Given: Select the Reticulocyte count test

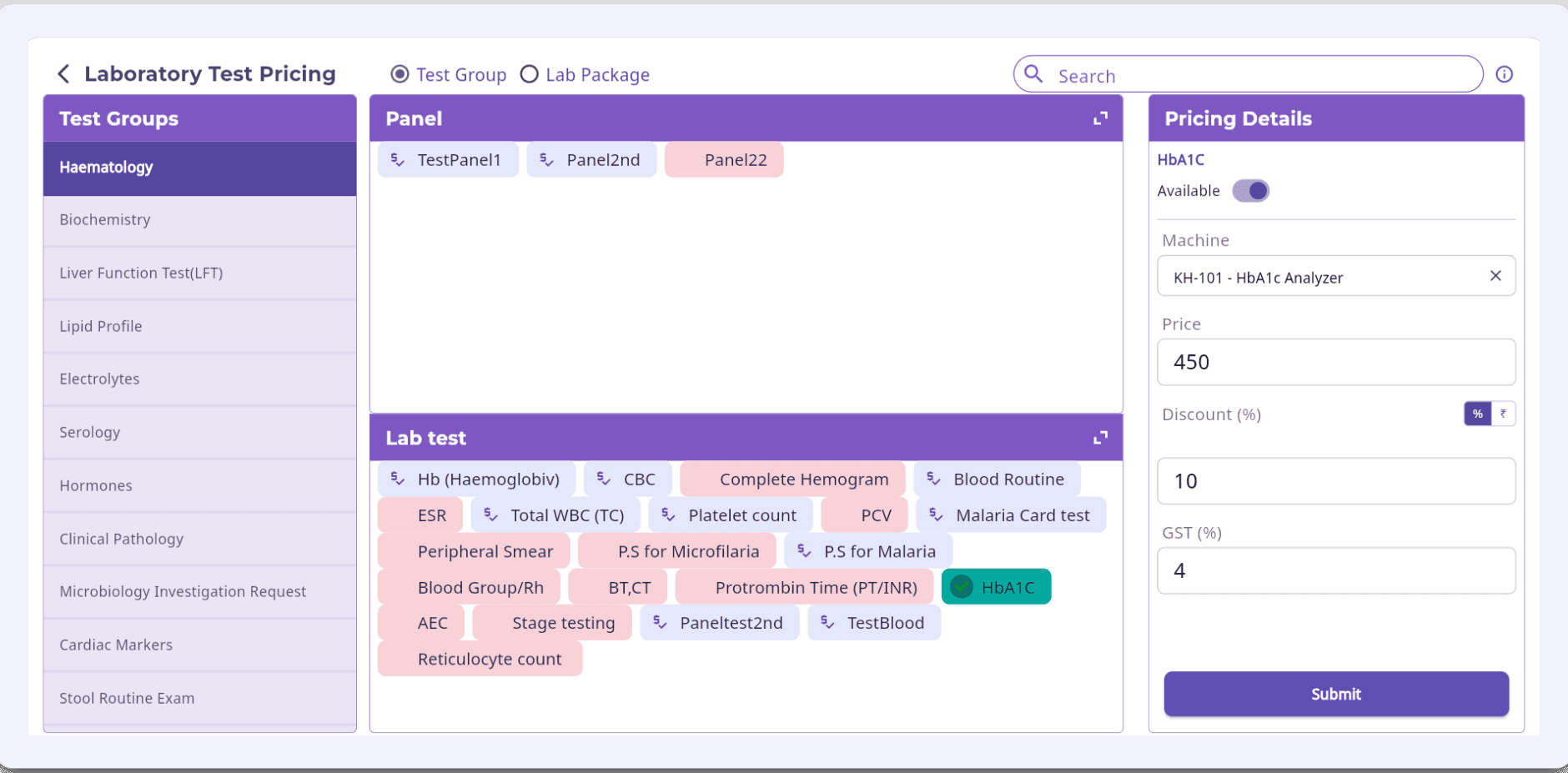Looking at the screenshot, I should pyautogui.click(x=480, y=658).
